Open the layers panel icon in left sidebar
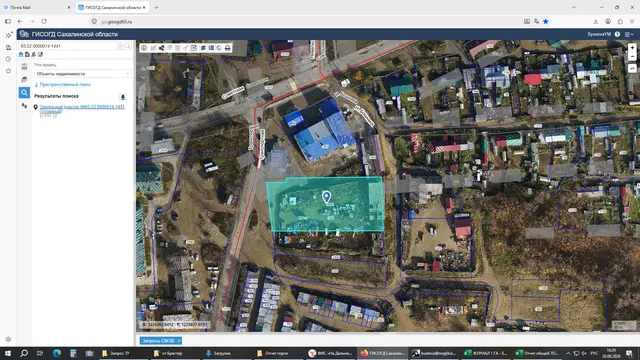 click(24, 80)
